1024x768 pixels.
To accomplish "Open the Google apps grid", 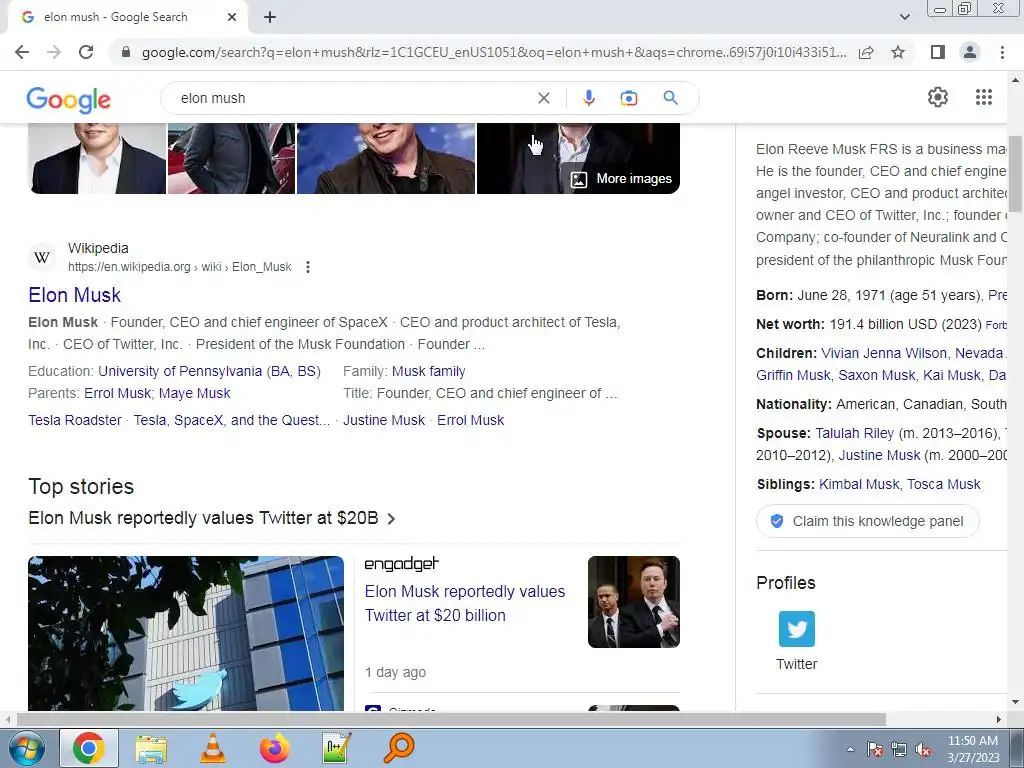I will [x=984, y=97].
